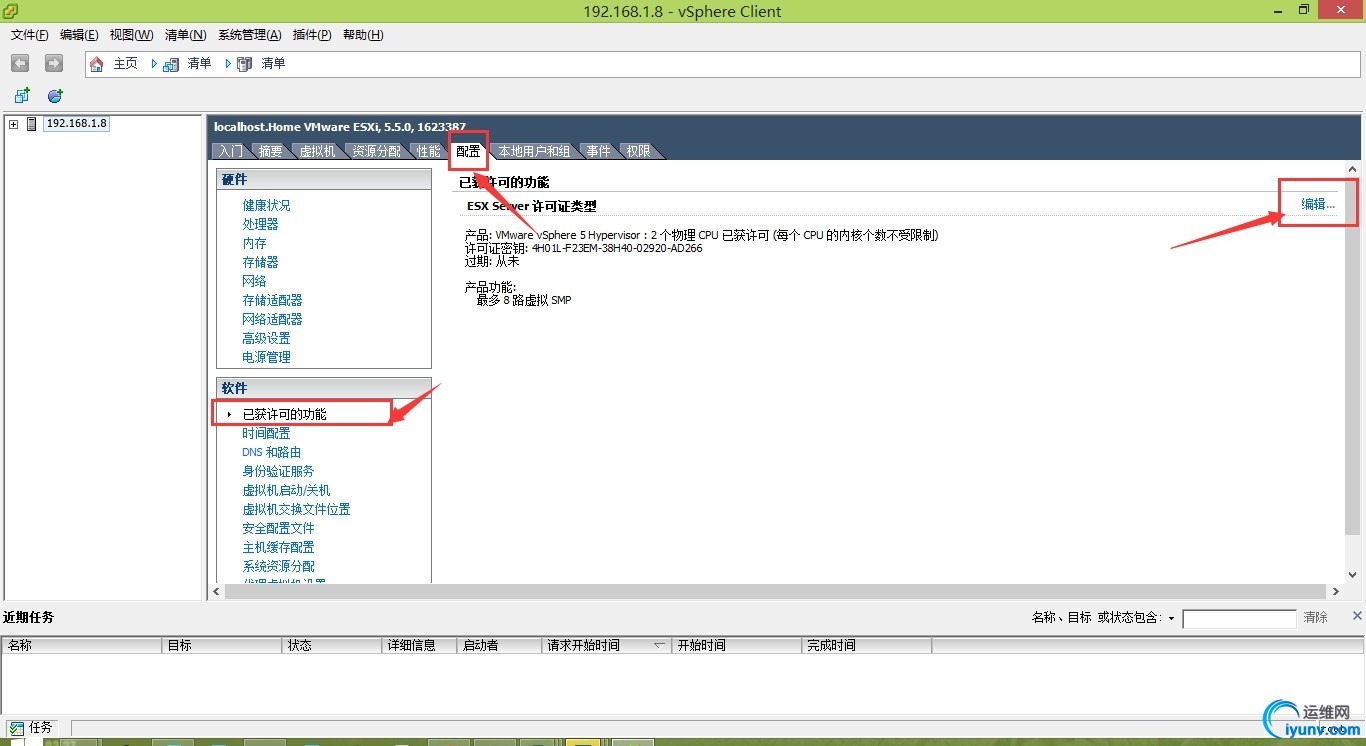The width and height of the screenshot is (1366, 746).
Task: Open 内存 hardware settings
Action: pyautogui.click(x=254, y=243)
